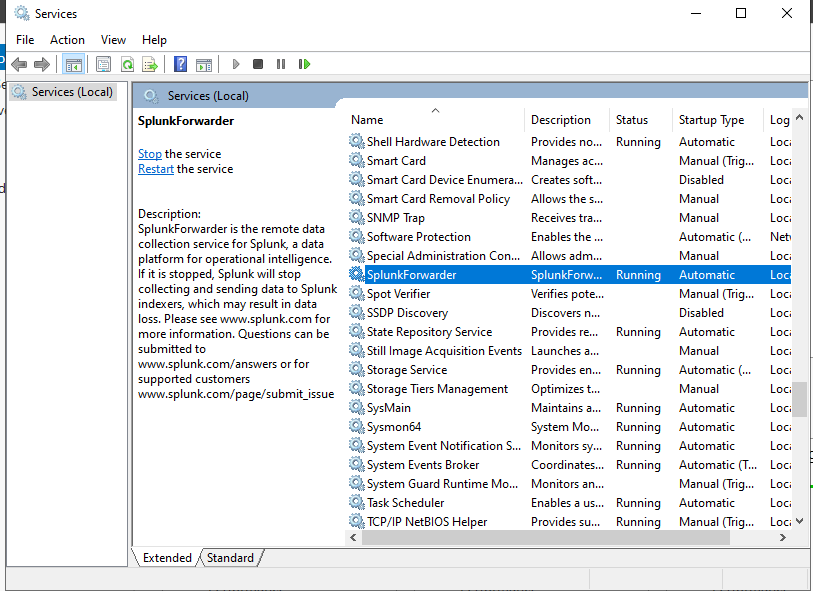The image size is (813, 591).
Task: Click the horizontal scrollbar thumb
Action: point(546,538)
